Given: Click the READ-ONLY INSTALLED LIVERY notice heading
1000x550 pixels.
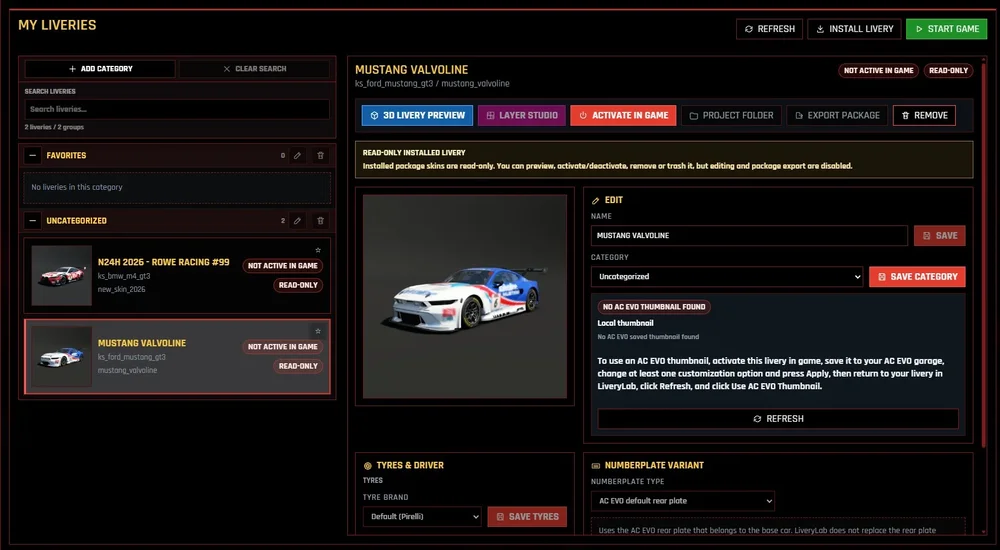Looking at the screenshot, I should (x=414, y=152).
